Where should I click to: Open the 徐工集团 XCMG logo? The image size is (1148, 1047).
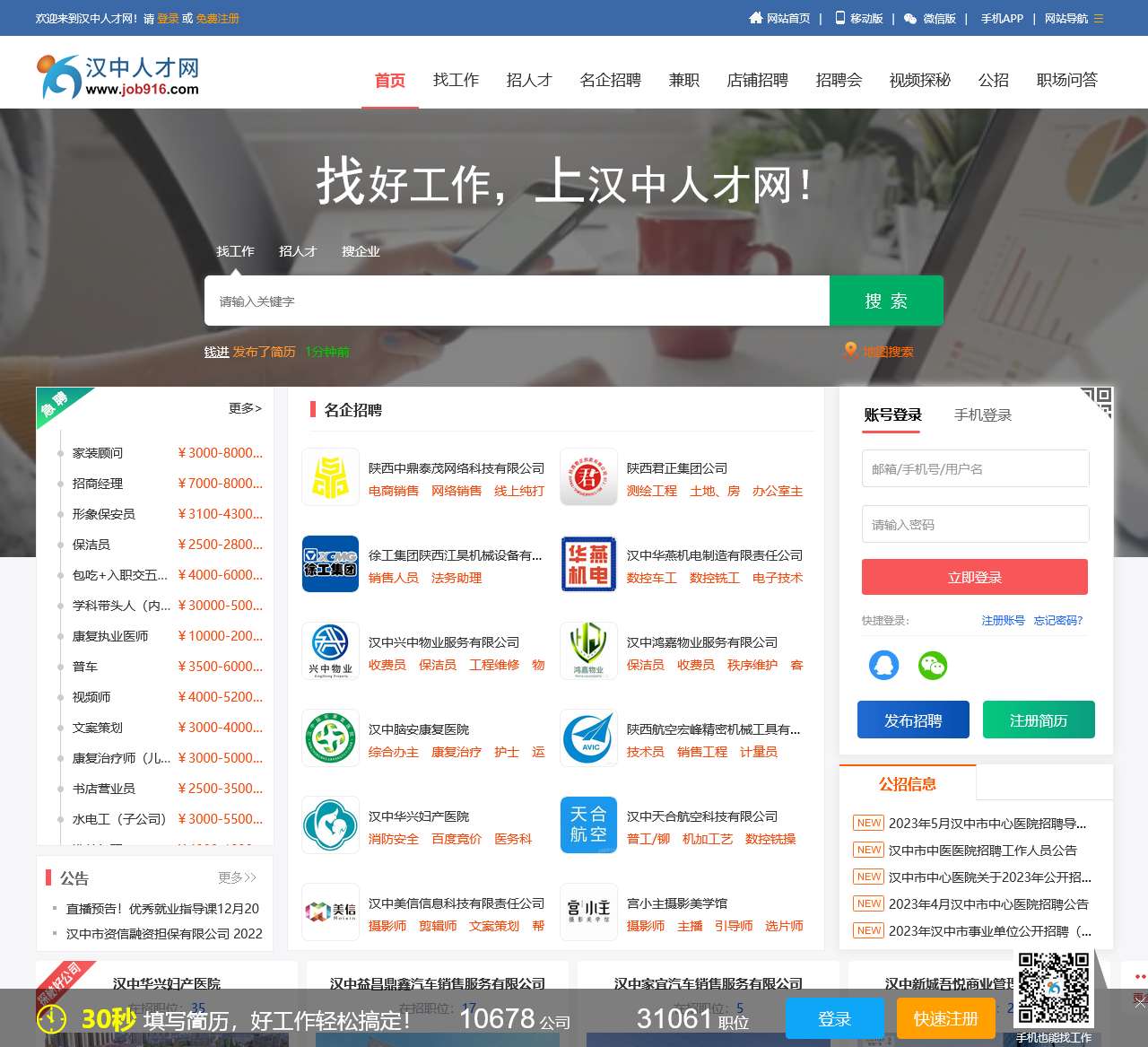coord(330,564)
